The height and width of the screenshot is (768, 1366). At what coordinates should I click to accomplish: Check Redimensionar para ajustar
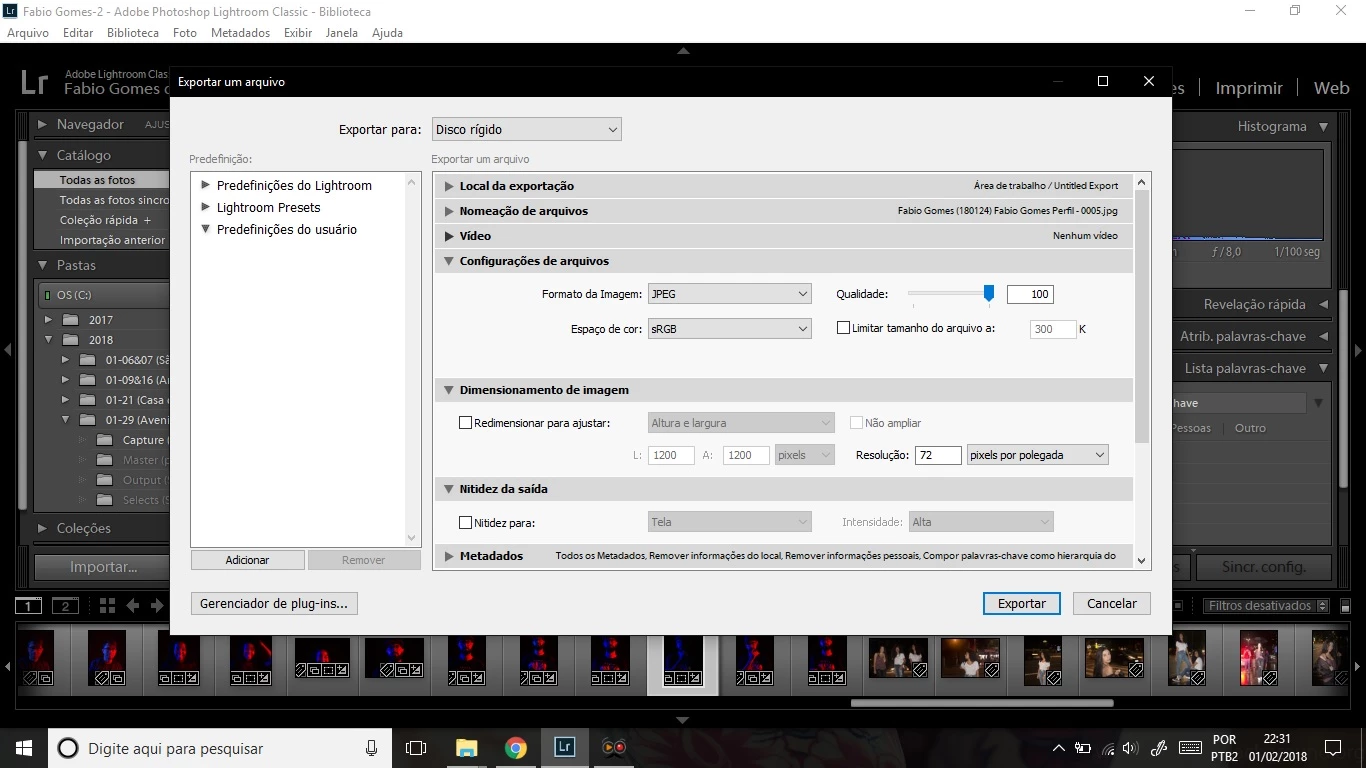(x=465, y=423)
